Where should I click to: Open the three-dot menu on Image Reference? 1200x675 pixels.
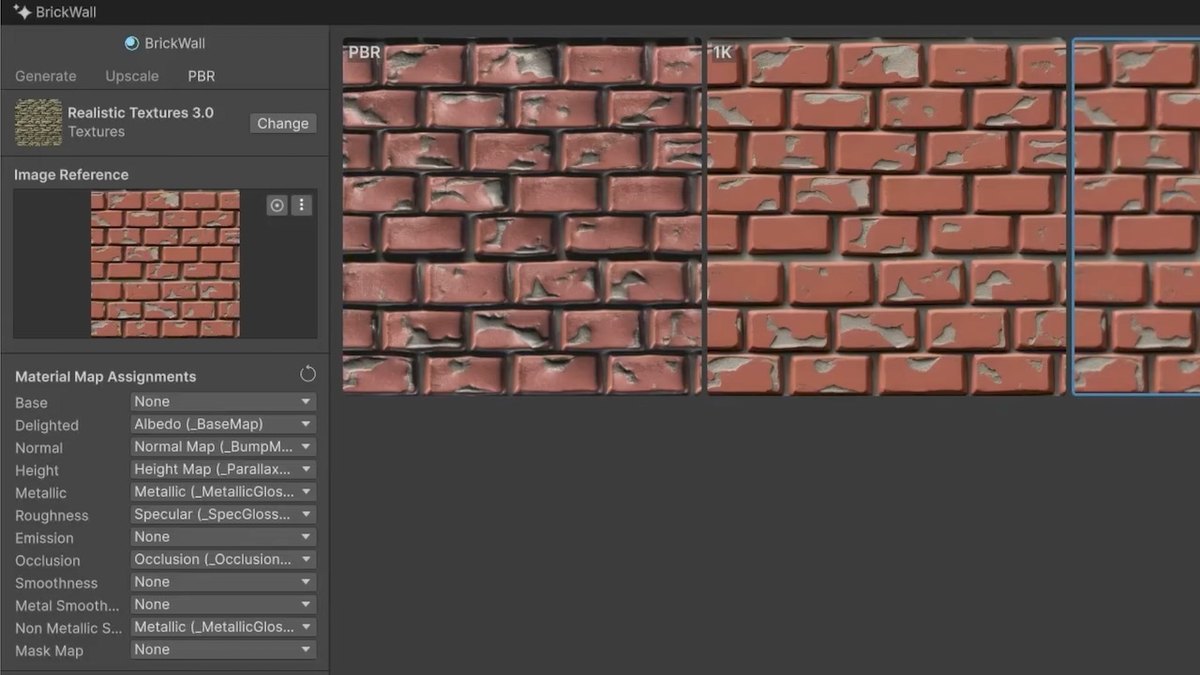point(302,205)
